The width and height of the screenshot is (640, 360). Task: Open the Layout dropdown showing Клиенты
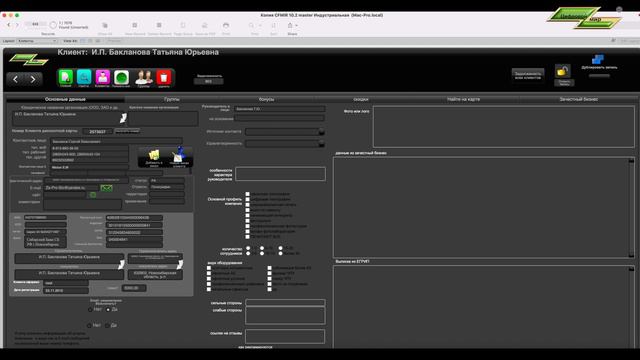(x=37, y=41)
